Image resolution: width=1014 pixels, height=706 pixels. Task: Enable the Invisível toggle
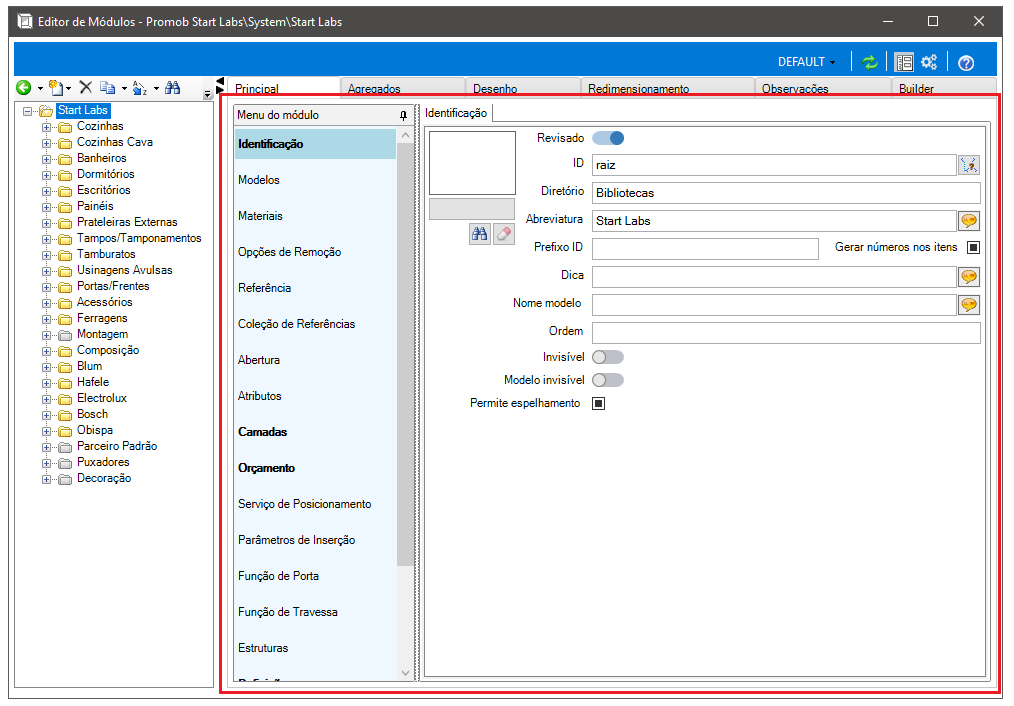tap(608, 357)
